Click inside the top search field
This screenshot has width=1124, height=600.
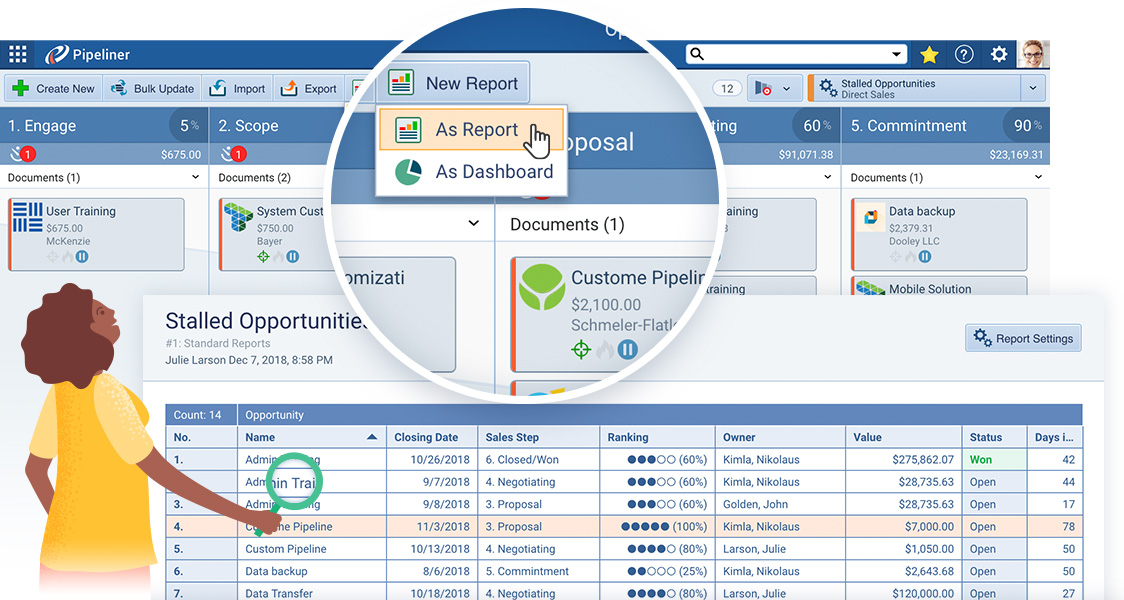796,54
